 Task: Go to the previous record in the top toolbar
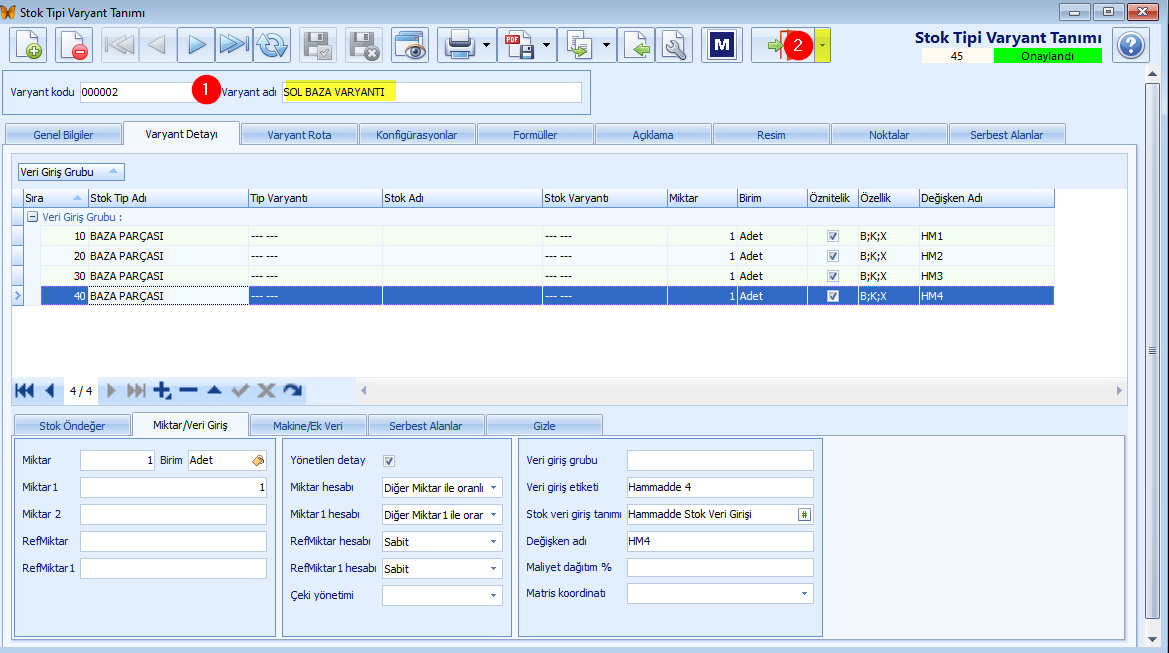tap(157, 45)
